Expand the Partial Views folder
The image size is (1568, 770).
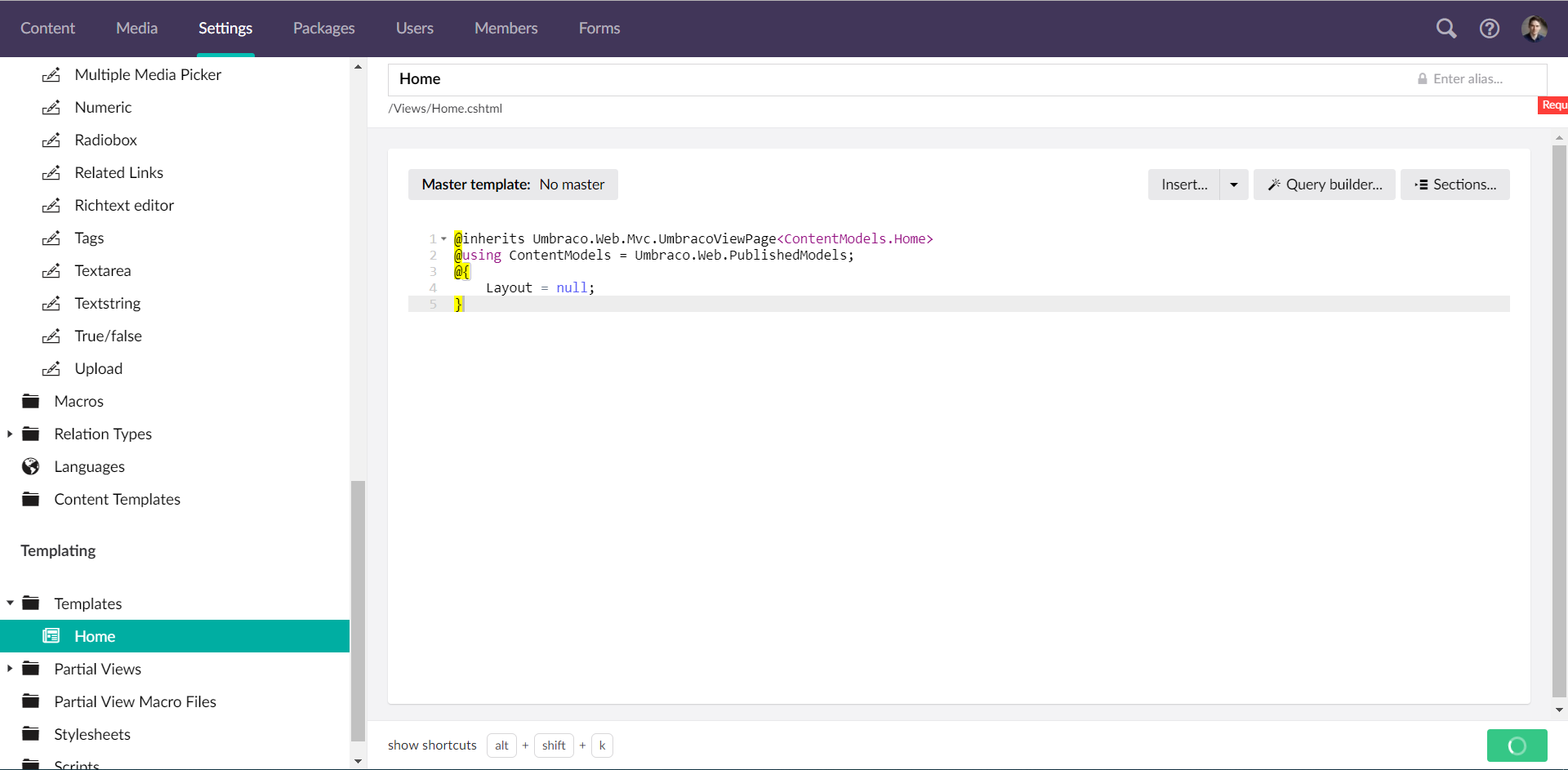(9, 668)
